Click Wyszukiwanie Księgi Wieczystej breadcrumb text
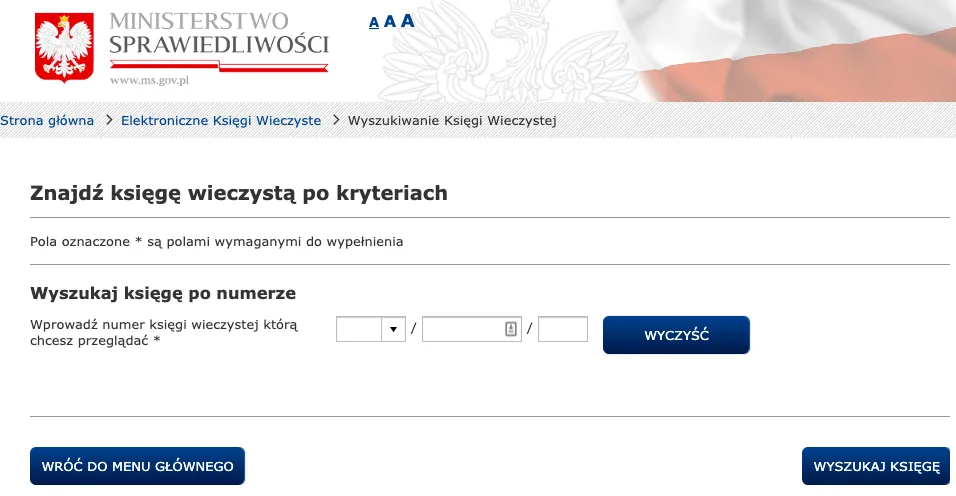 tap(452, 121)
